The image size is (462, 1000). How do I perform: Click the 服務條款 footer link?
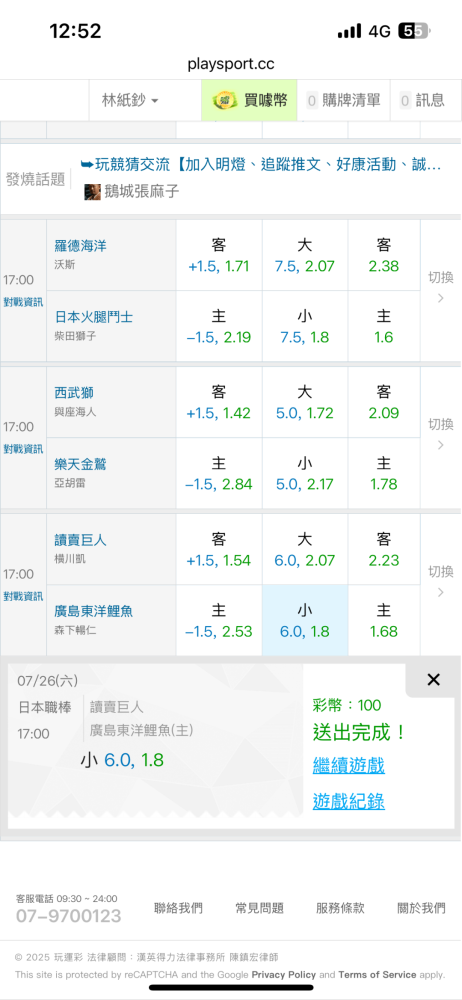pos(341,908)
